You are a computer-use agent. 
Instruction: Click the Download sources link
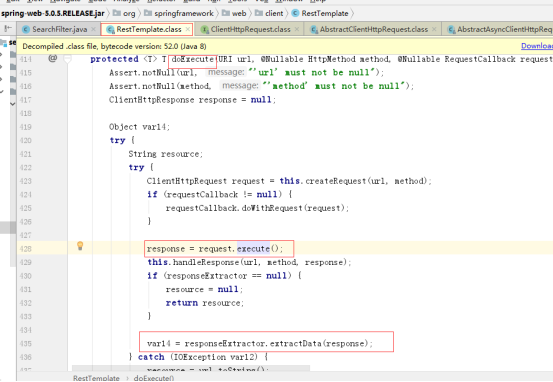click(x=537, y=46)
